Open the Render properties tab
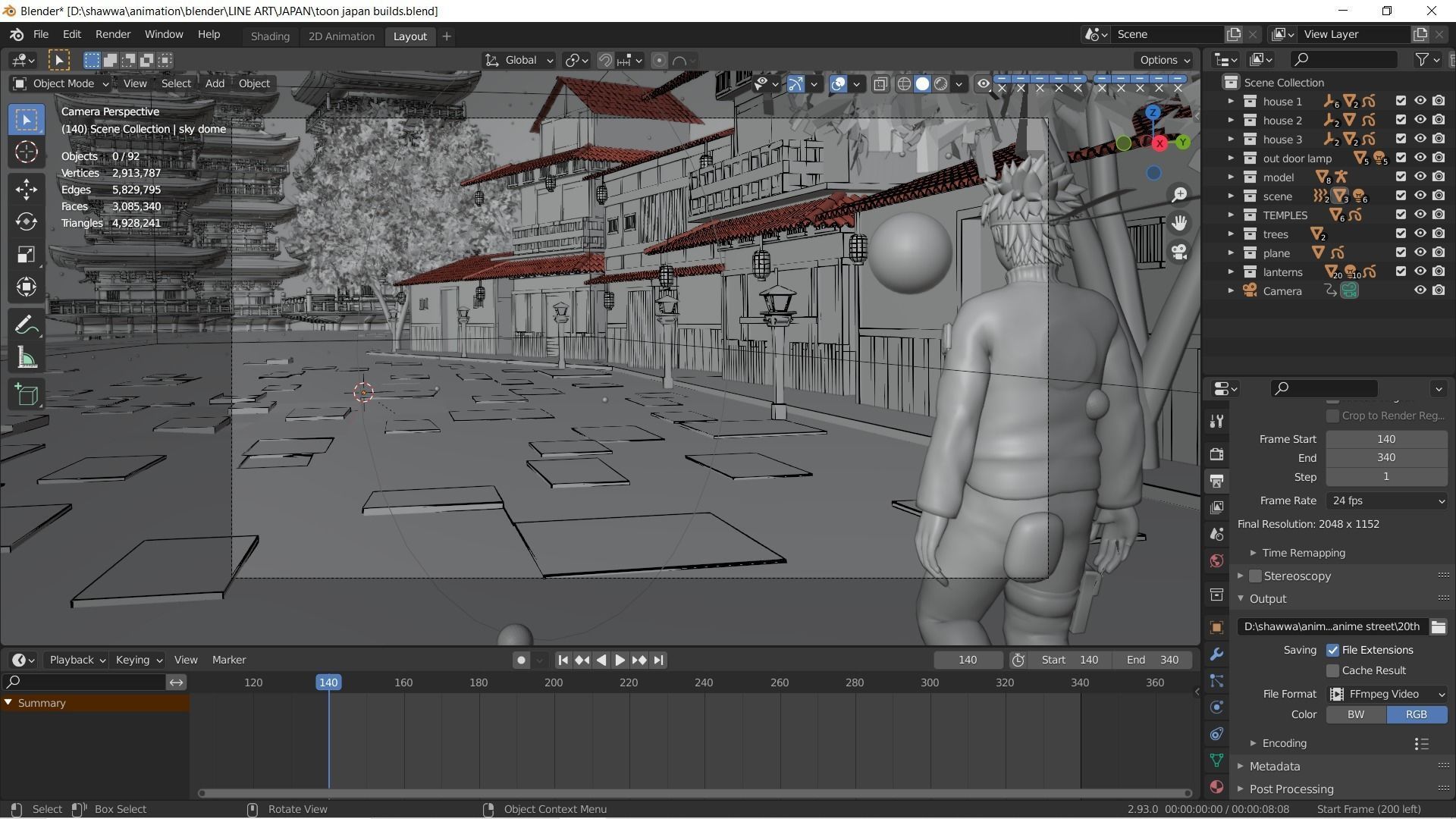This screenshot has height=819, width=1456. (1217, 454)
